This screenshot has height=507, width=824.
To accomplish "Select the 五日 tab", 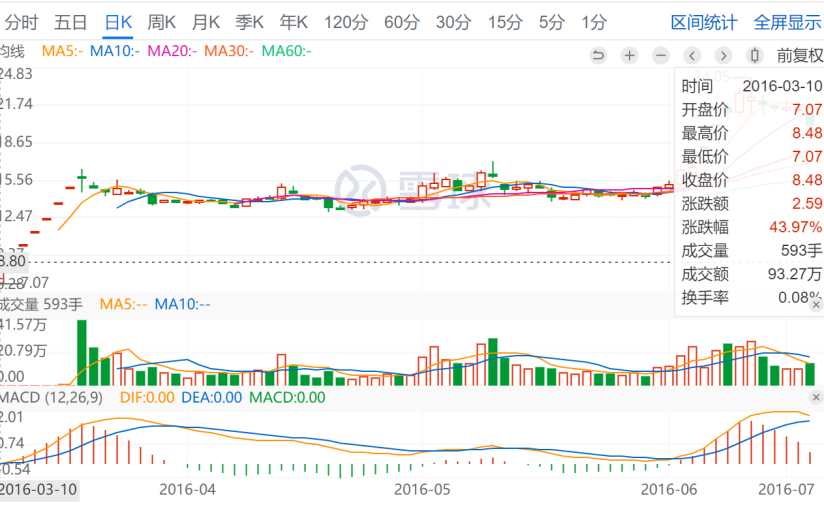I will (x=71, y=22).
